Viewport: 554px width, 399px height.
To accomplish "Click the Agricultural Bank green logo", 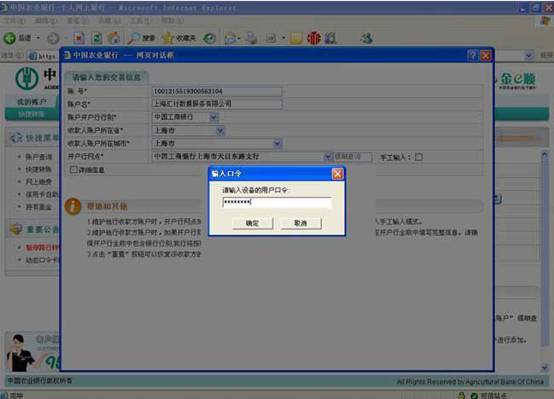I will tap(27, 78).
